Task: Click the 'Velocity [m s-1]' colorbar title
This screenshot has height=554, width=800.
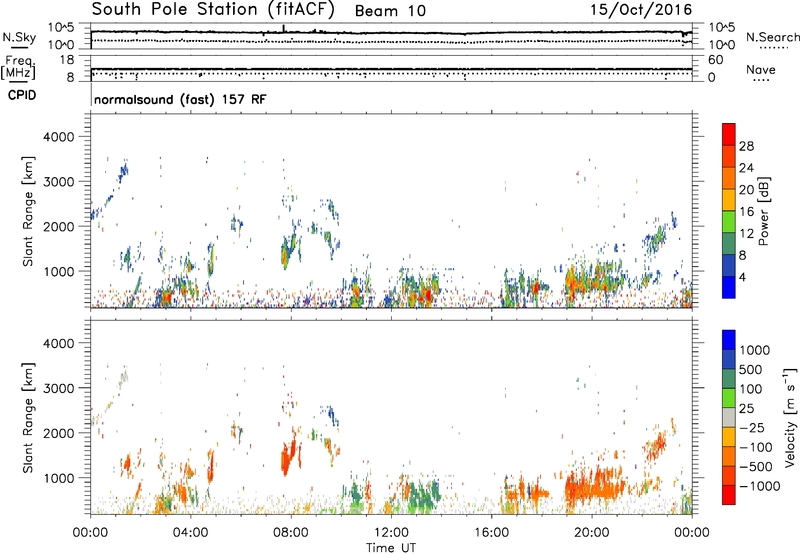Action: [x=790, y=417]
